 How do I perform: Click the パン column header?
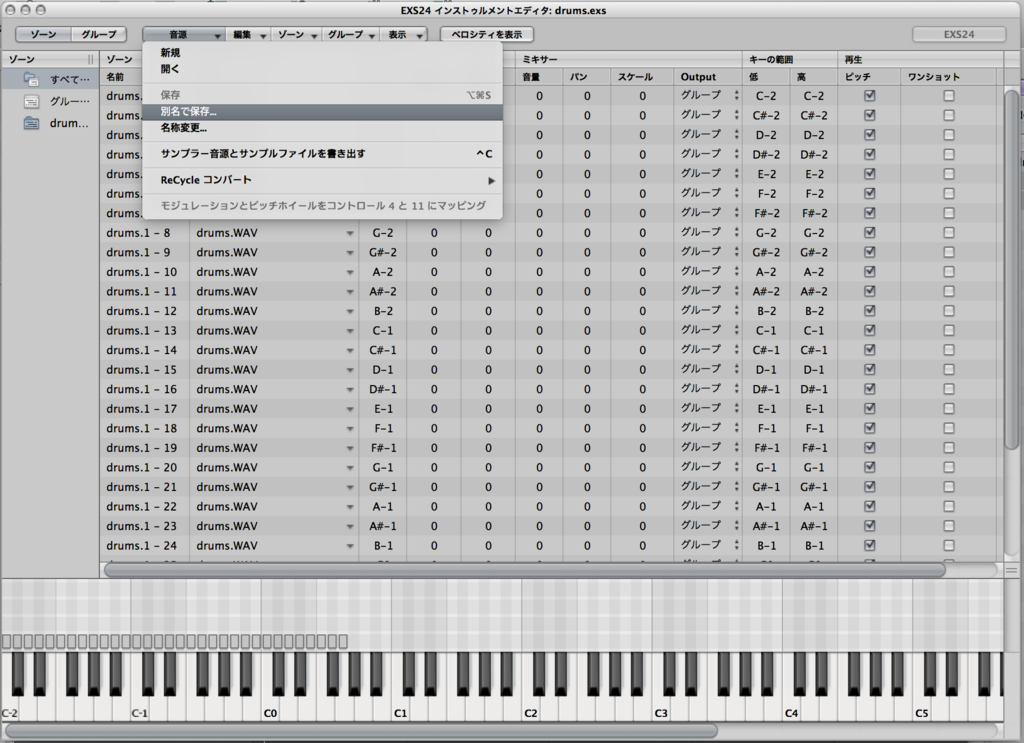point(587,77)
